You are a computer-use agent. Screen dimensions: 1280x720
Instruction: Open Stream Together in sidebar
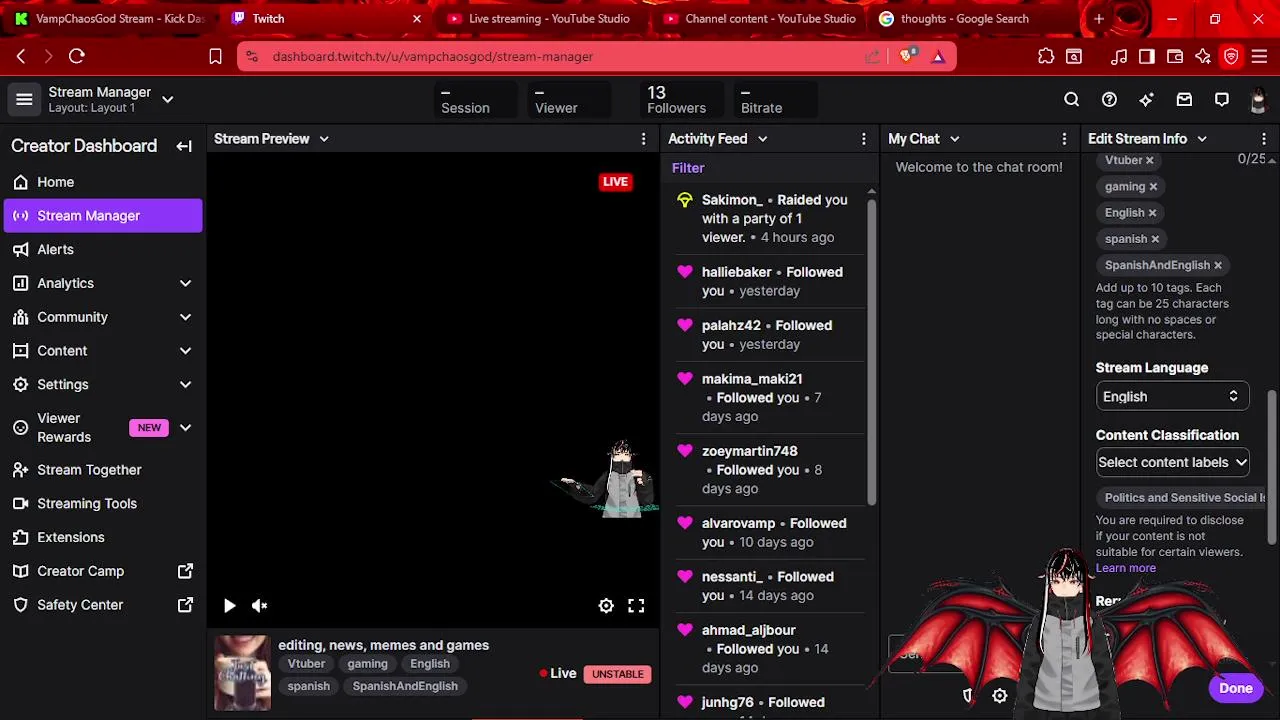click(x=102, y=470)
